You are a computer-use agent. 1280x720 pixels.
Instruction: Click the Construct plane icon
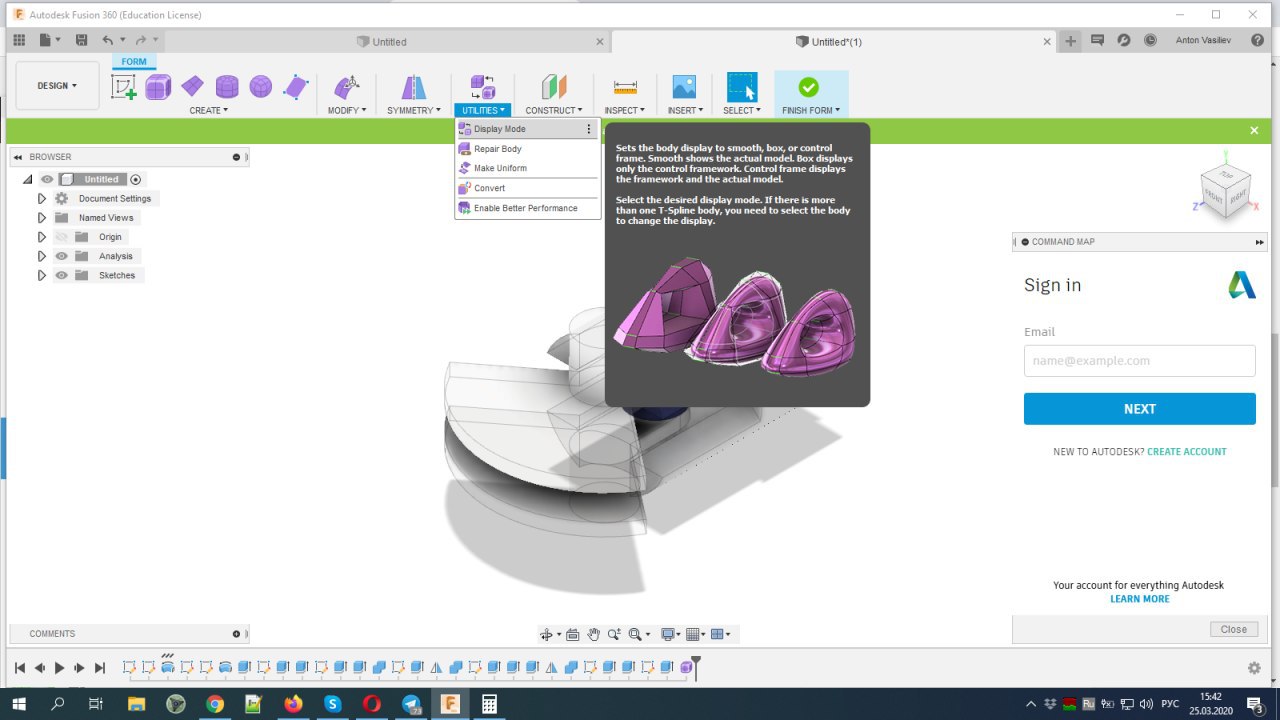point(553,87)
